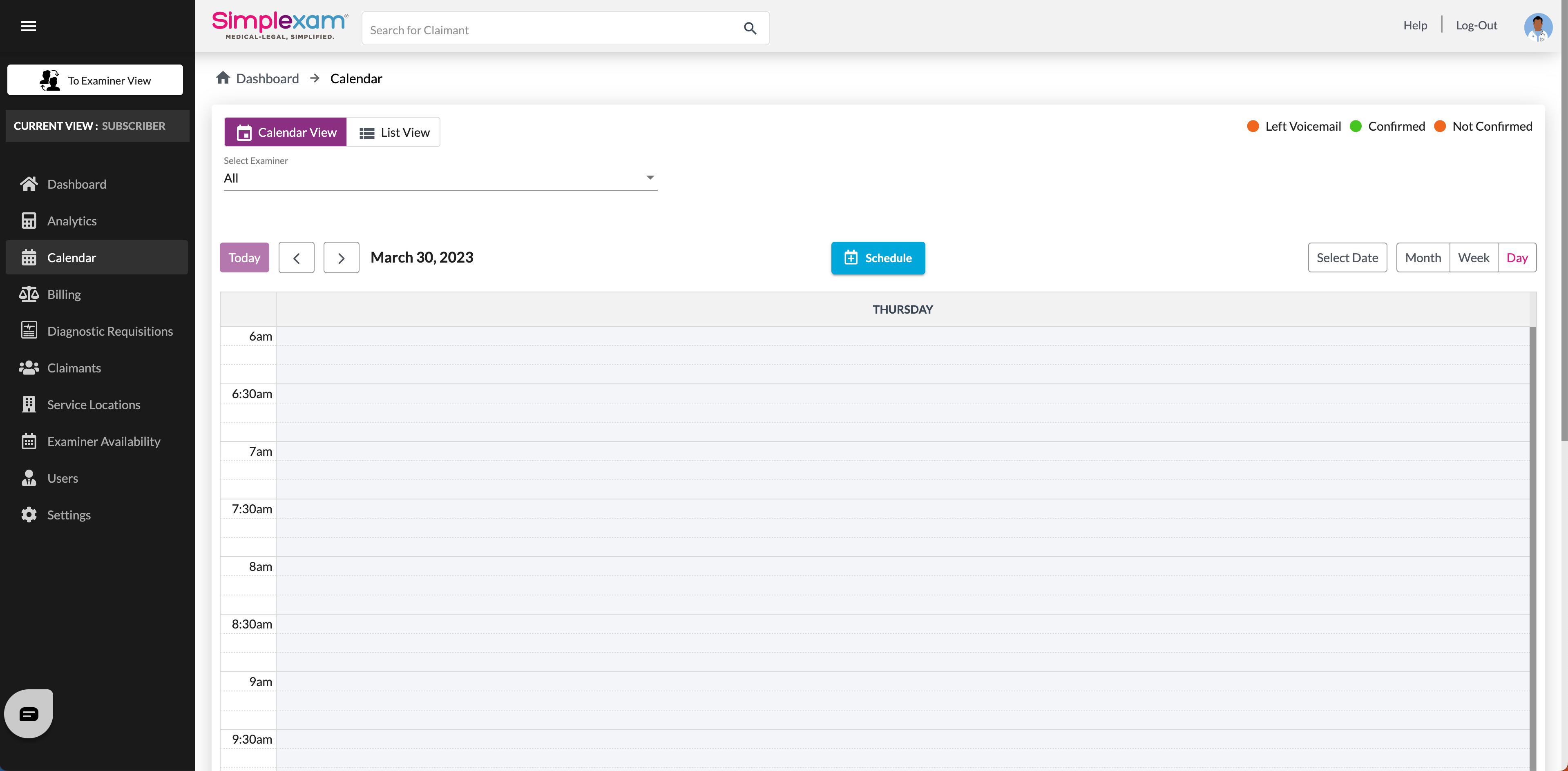Click the Settings gear icon
The width and height of the screenshot is (1568, 771).
[29, 515]
